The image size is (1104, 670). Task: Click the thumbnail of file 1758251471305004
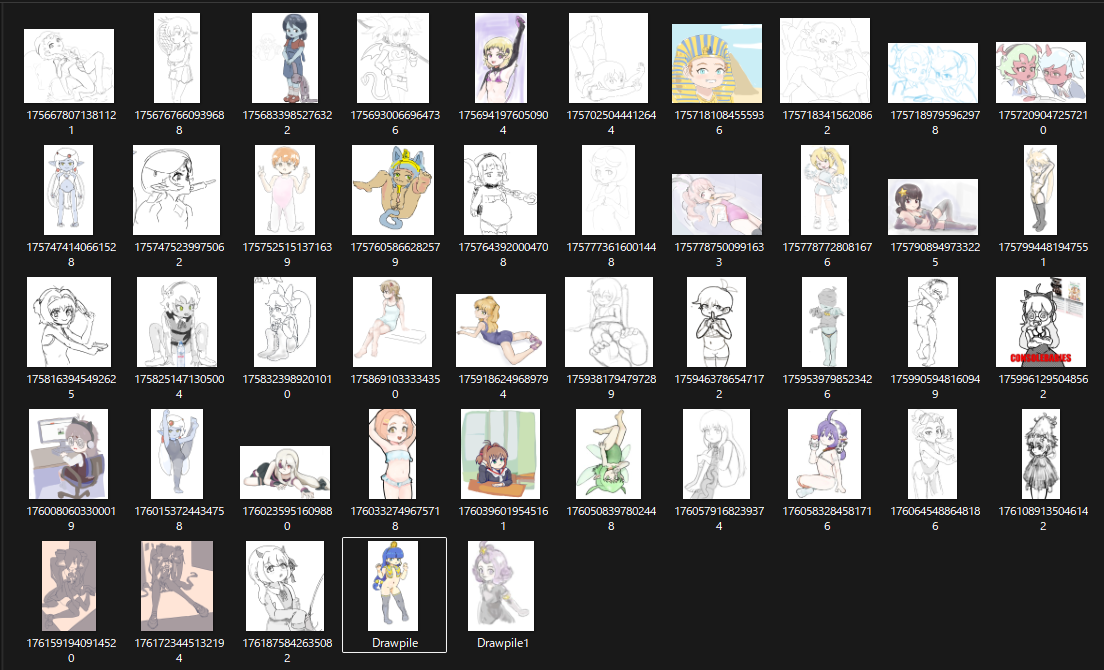pos(177,322)
